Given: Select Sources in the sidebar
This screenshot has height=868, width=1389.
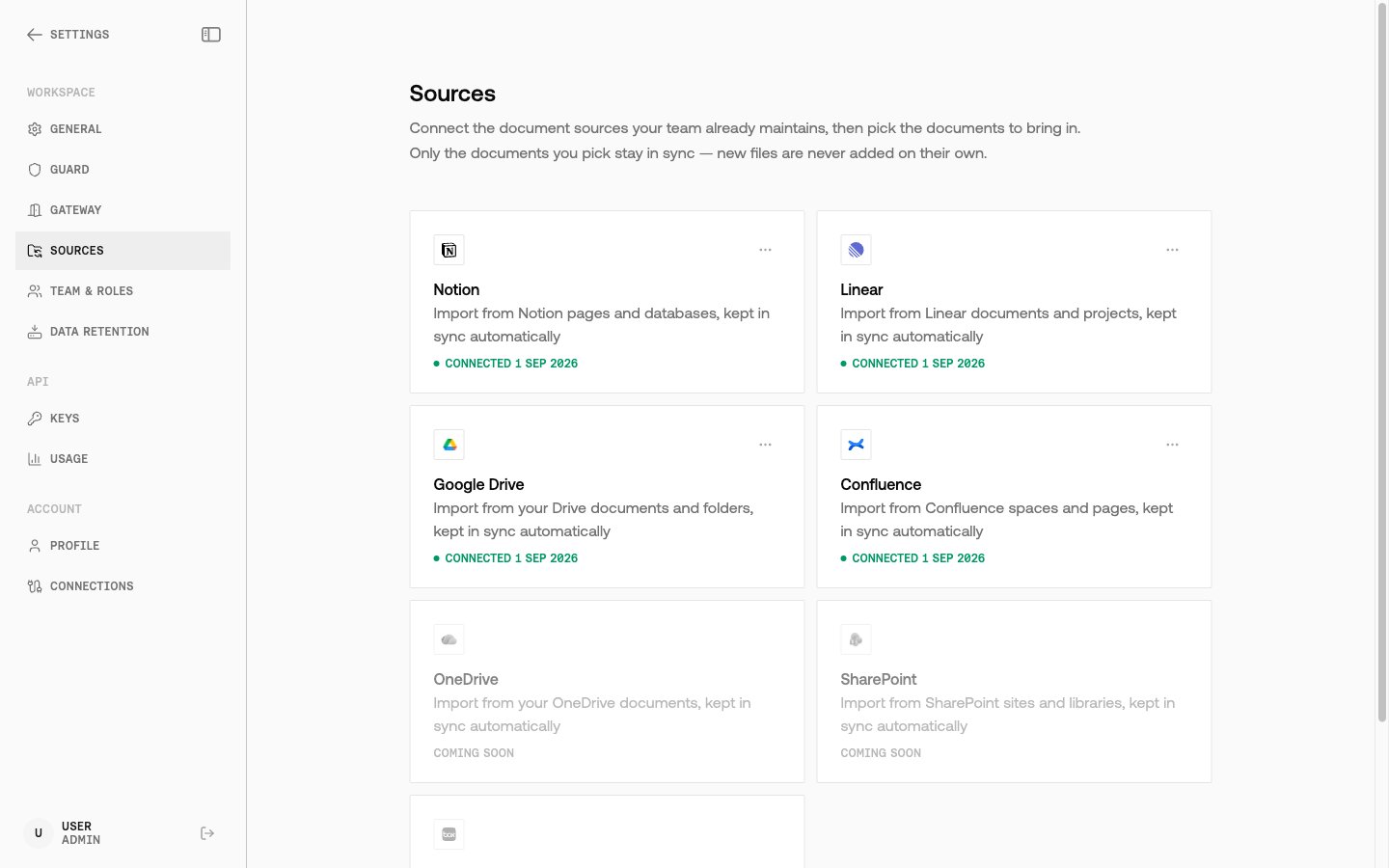Looking at the screenshot, I should tap(123, 251).
